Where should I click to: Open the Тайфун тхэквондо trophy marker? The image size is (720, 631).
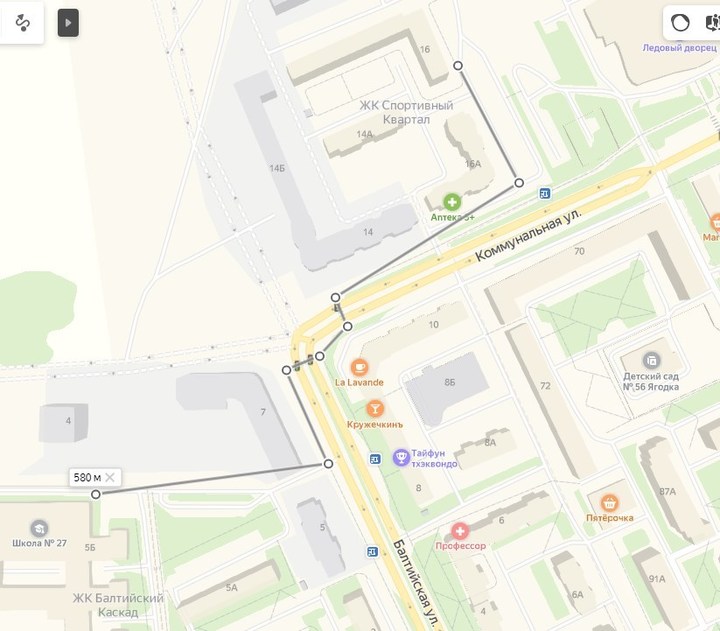point(401,457)
